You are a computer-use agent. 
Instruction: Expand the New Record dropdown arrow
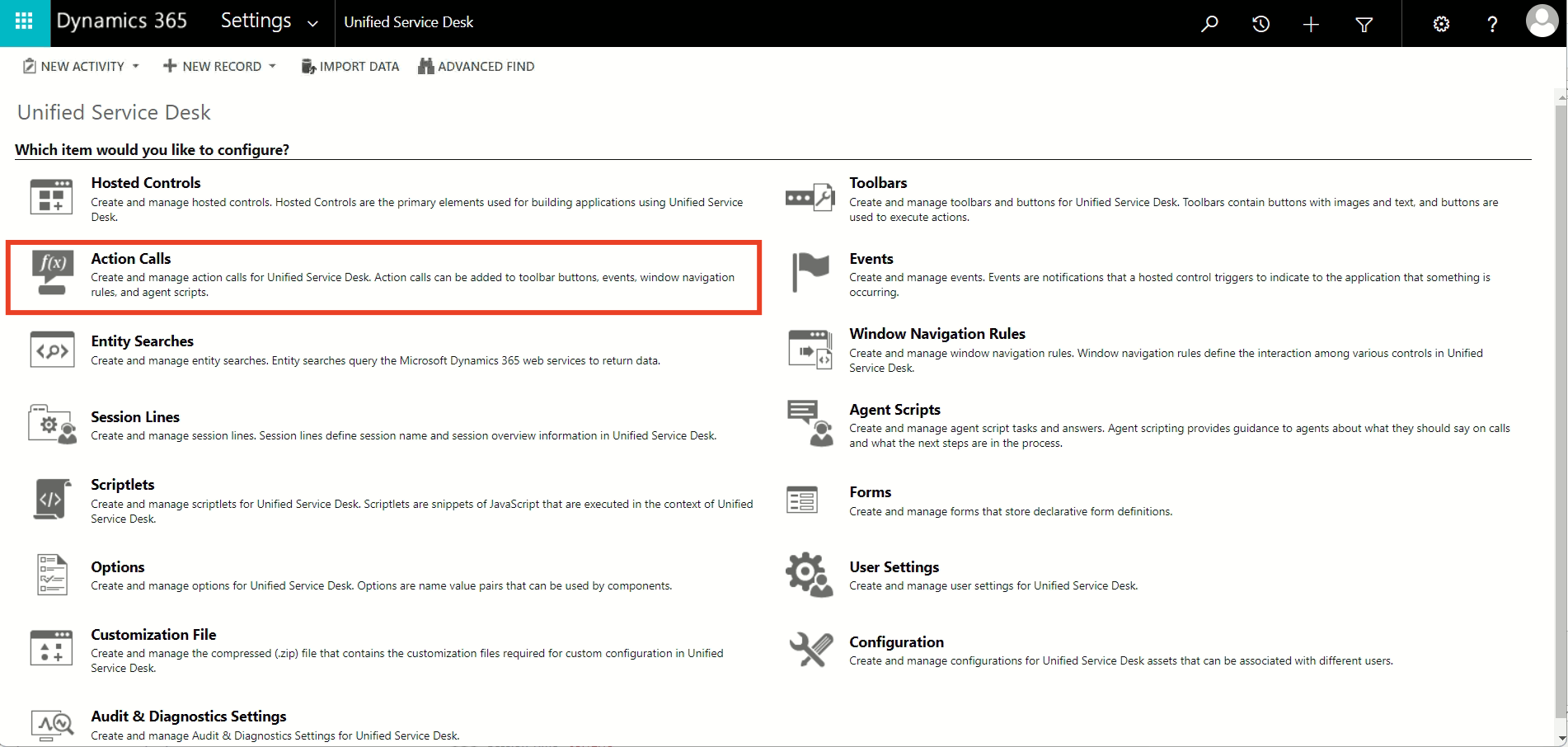pyautogui.click(x=272, y=66)
